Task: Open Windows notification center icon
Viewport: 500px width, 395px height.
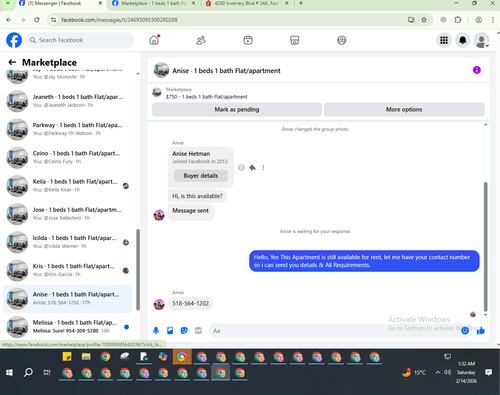Action: point(488,372)
